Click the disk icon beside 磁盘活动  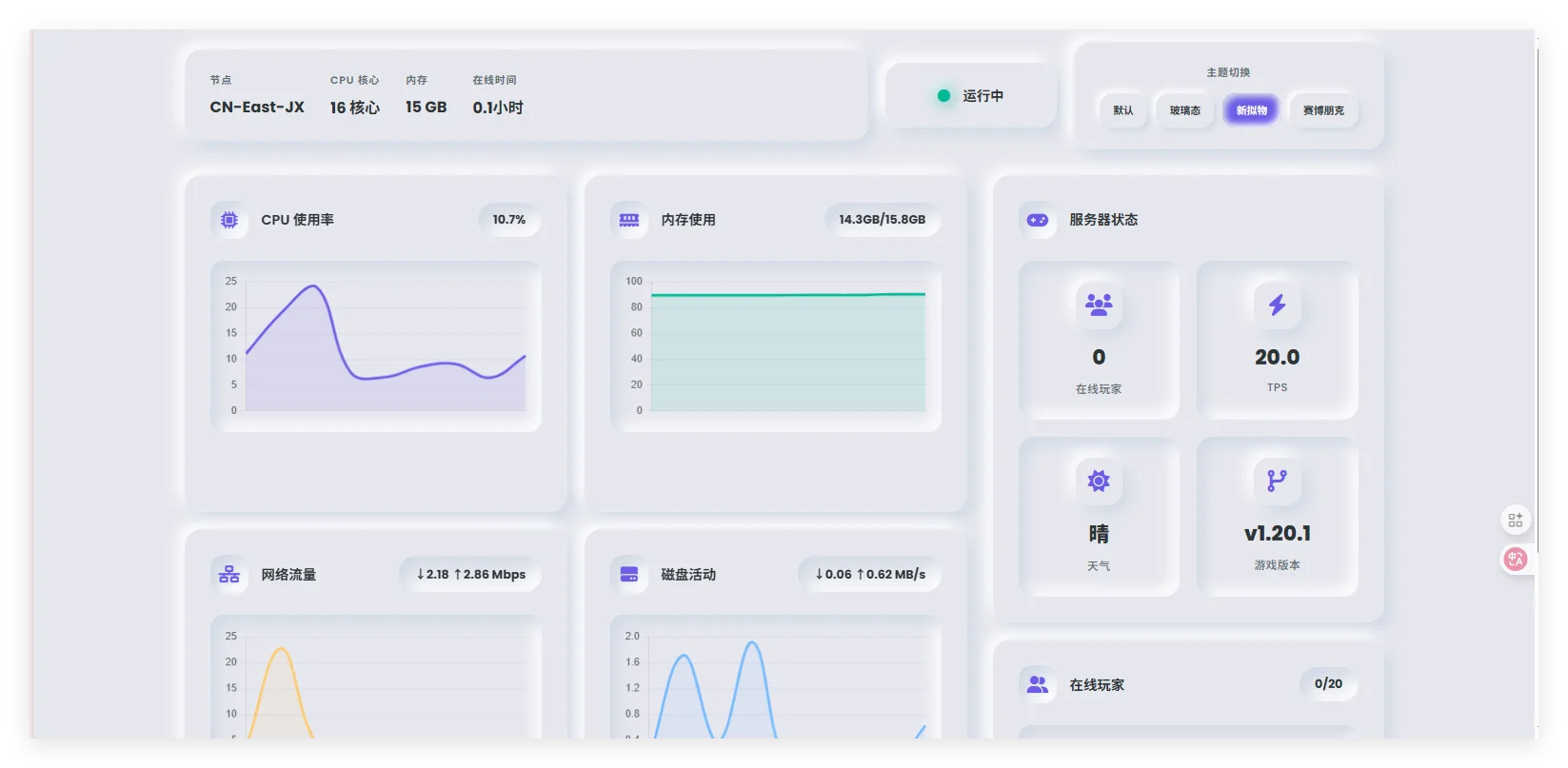pos(629,575)
